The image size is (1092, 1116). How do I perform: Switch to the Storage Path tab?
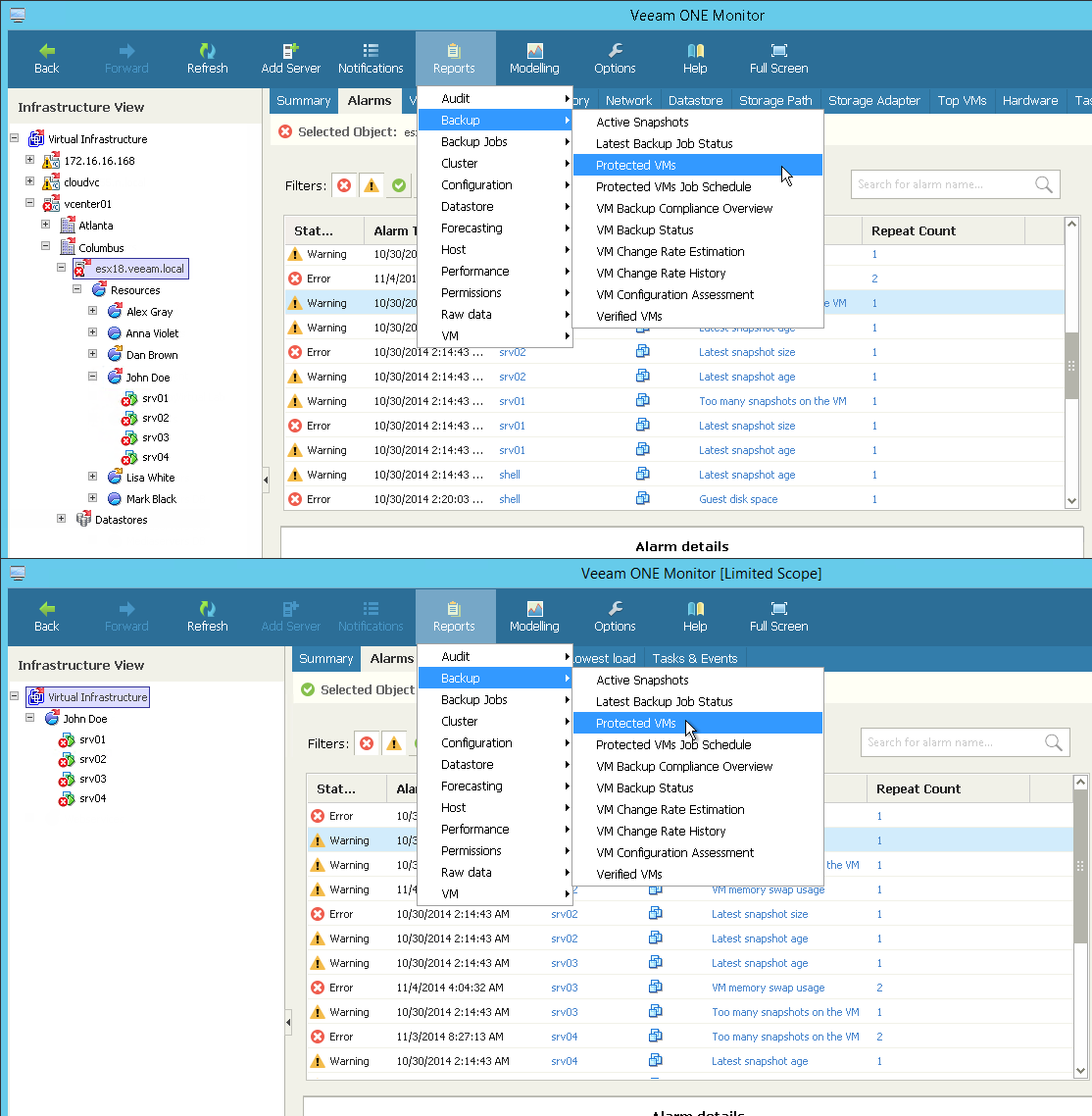click(775, 100)
